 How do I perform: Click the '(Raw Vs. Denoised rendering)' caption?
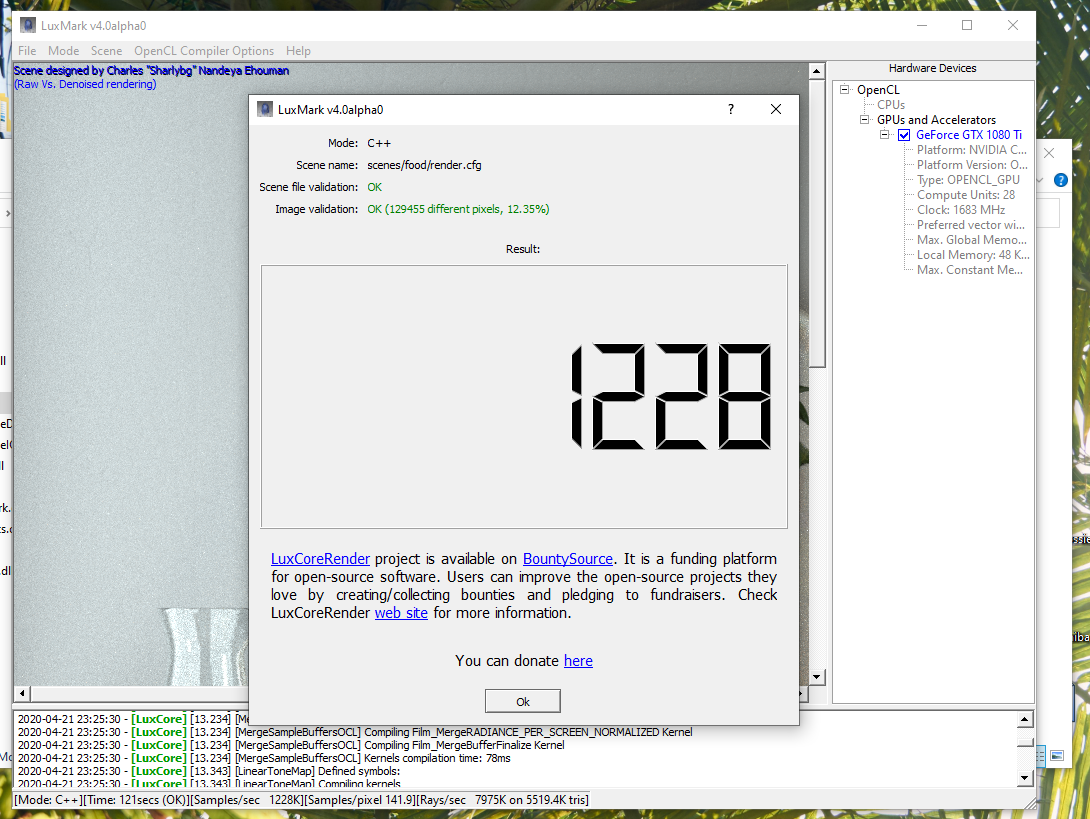tap(86, 84)
